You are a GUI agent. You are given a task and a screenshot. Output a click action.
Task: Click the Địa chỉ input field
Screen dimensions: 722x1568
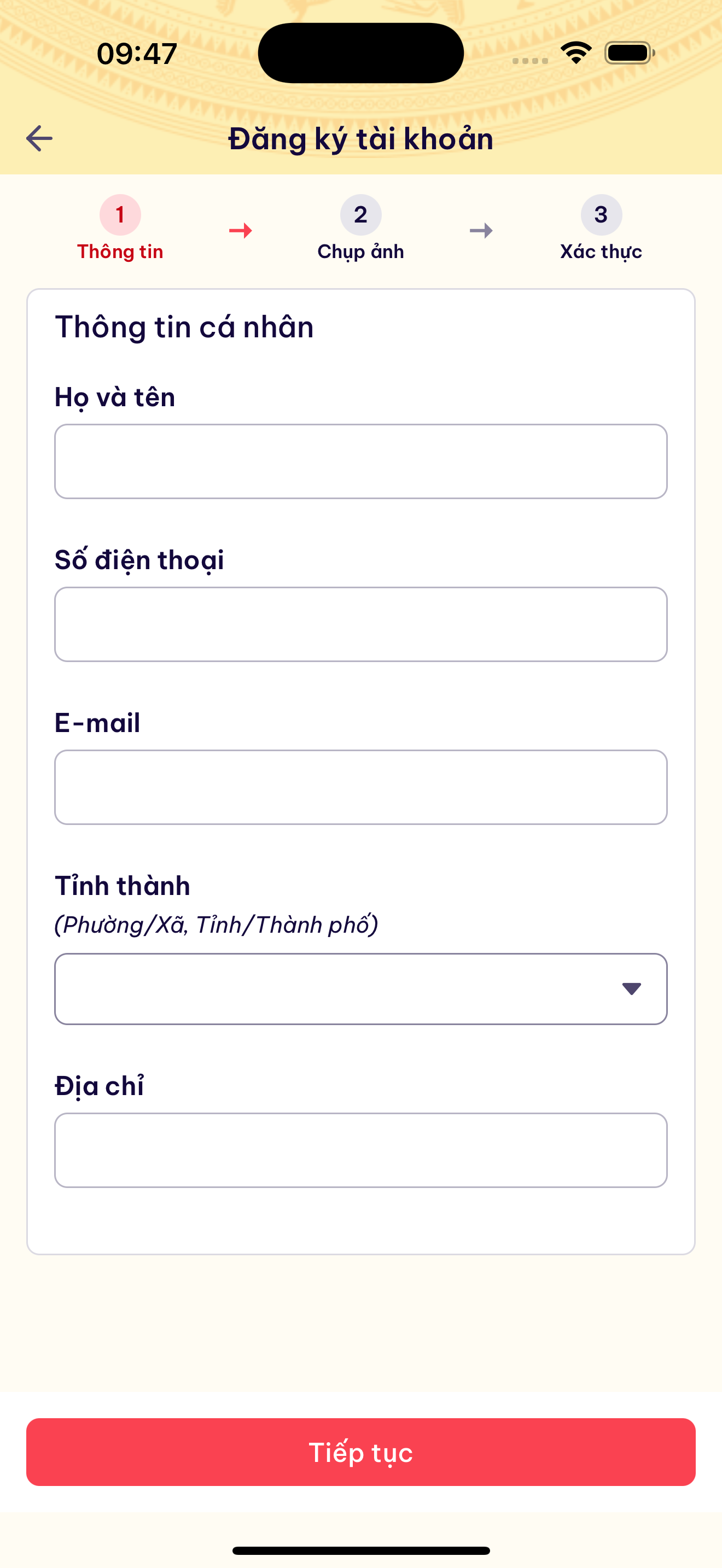361,1150
